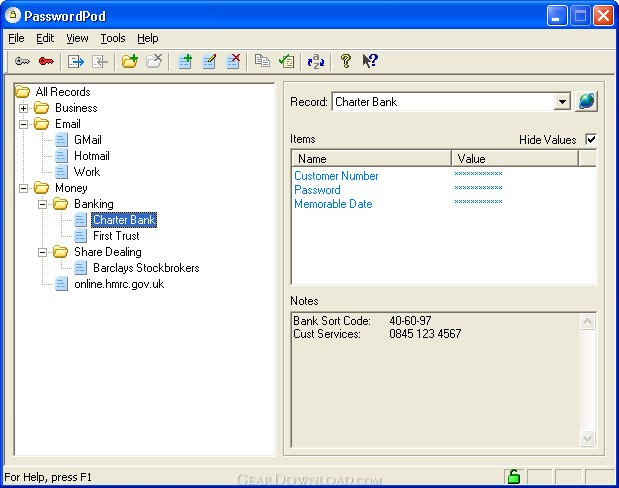Collapse the Banking folder node

(x=42, y=204)
